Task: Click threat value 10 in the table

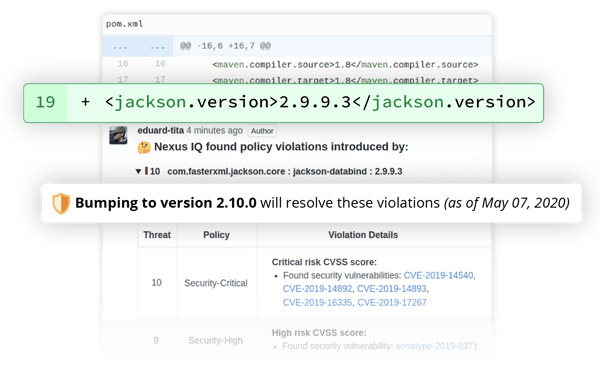Action: [157, 282]
